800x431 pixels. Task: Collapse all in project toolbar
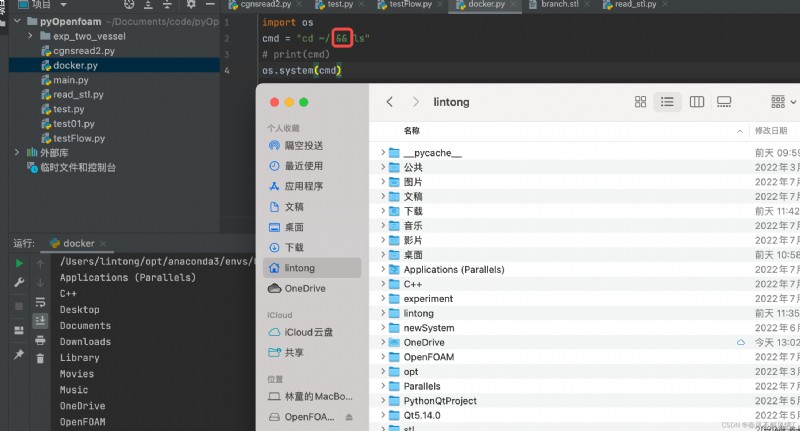[x=167, y=5]
